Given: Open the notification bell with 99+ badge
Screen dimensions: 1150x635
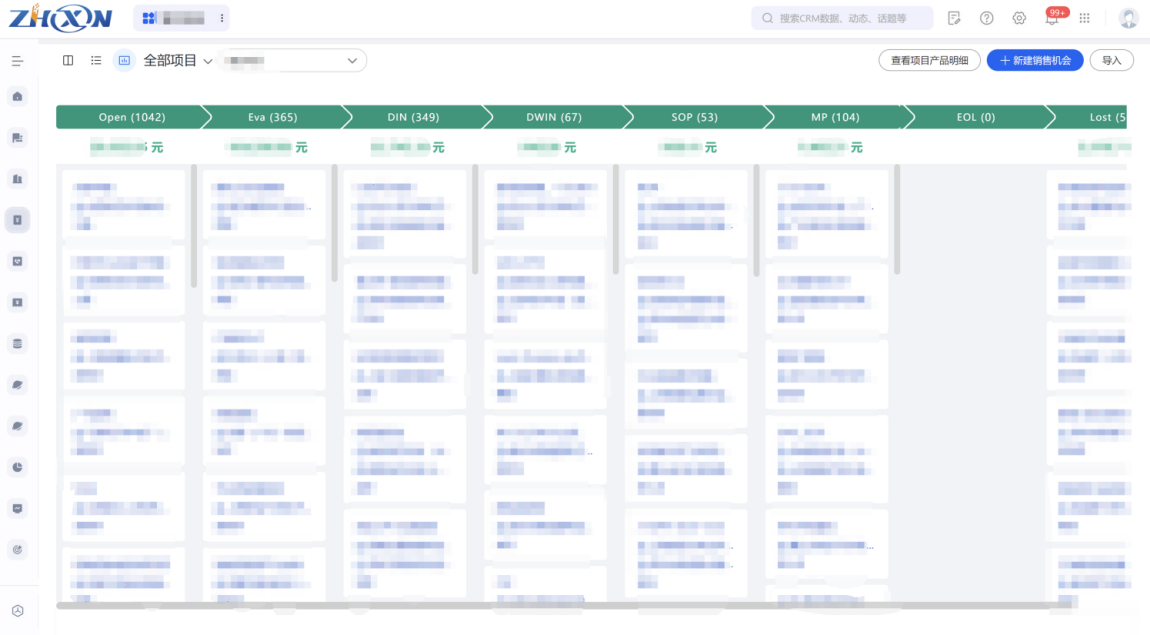Looking at the screenshot, I should point(1052,18).
